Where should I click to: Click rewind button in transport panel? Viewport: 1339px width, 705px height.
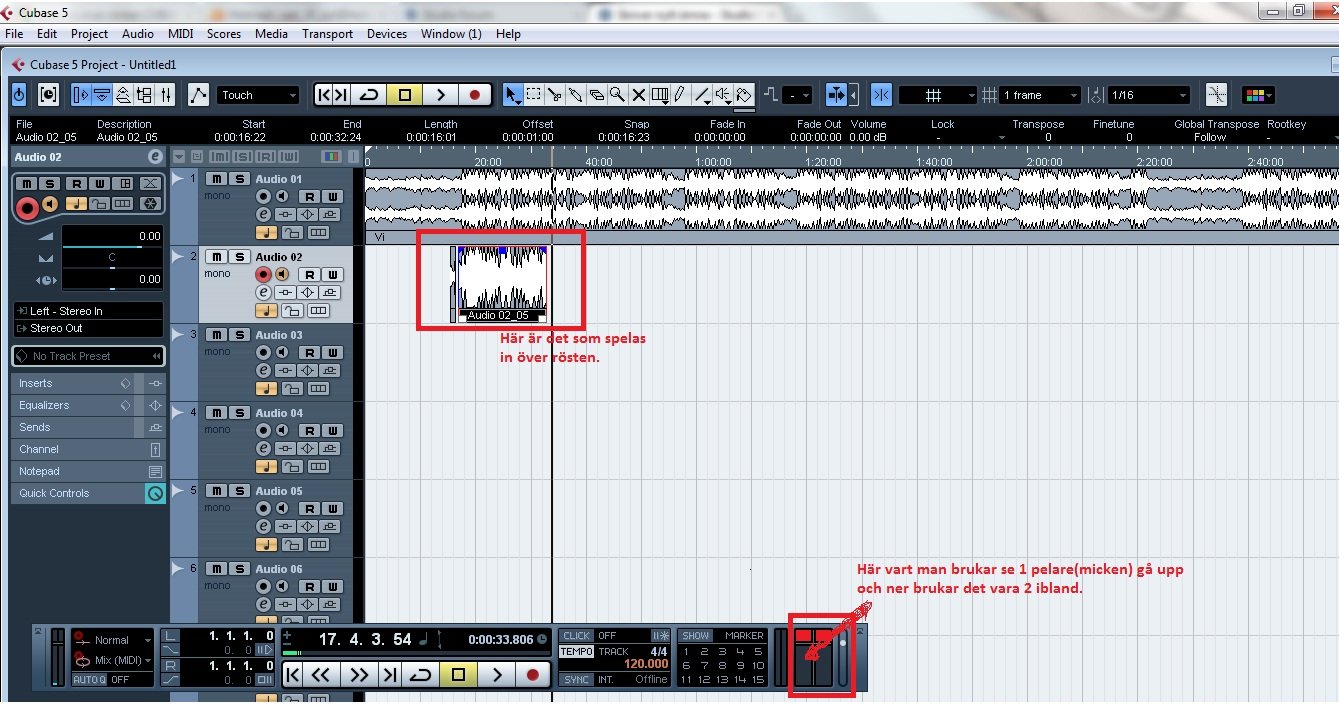[x=320, y=675]
